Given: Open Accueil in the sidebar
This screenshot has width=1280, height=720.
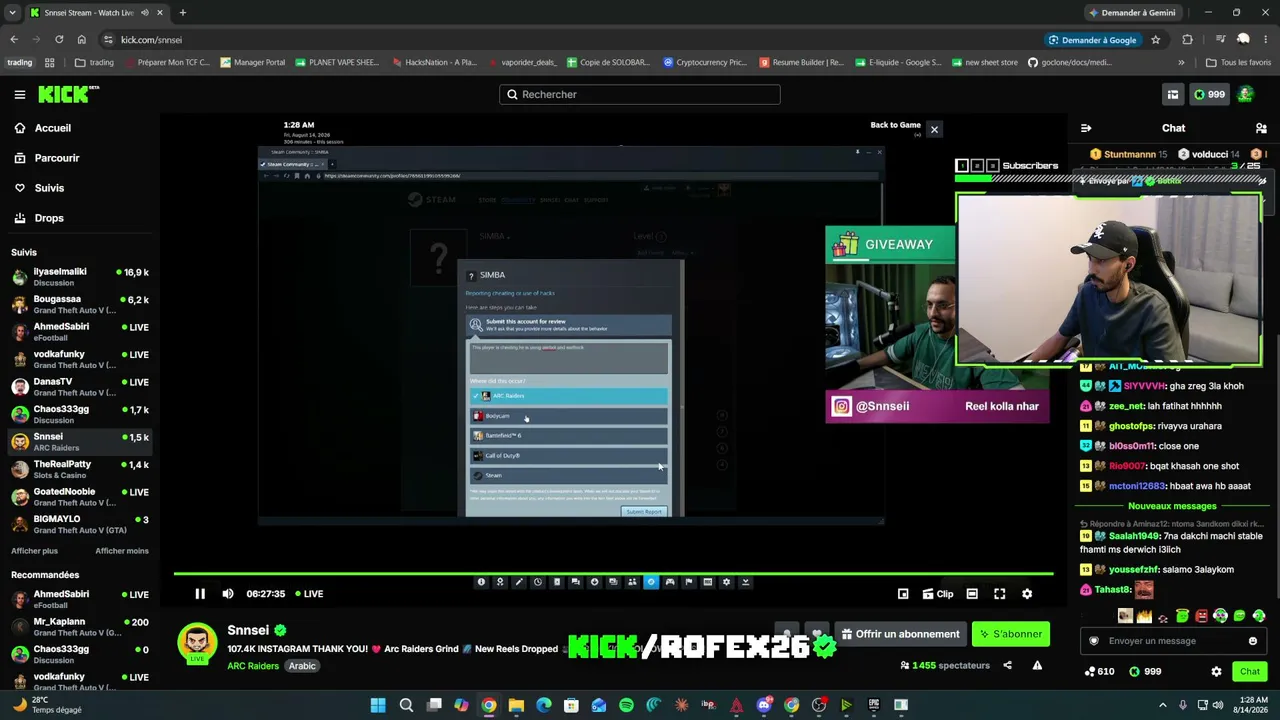Looking at the screenshot, I should (x=53, y=128).
